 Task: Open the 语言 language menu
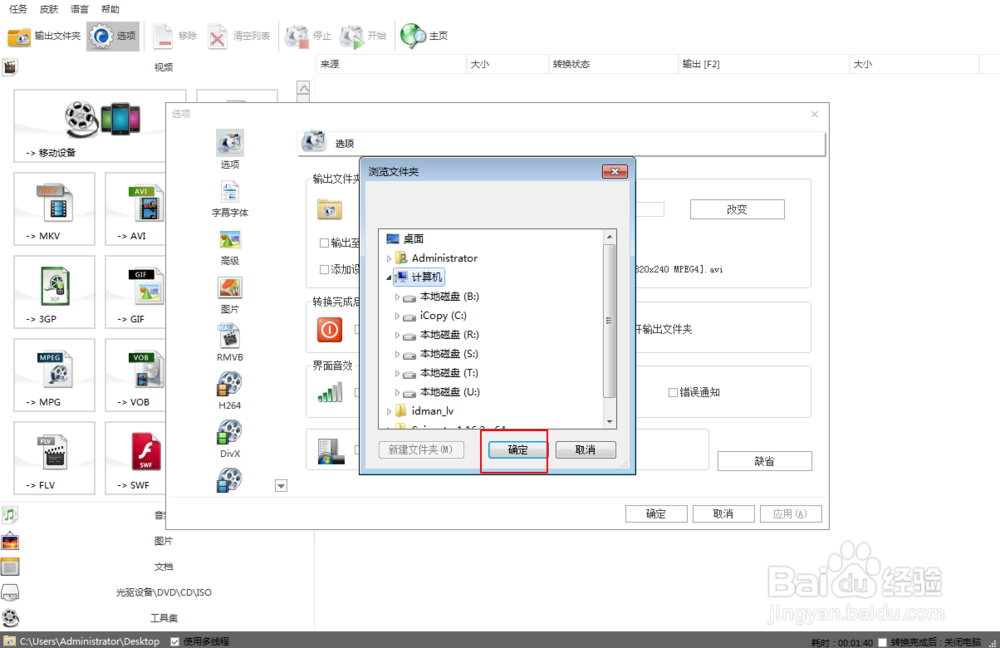point(80,9)
